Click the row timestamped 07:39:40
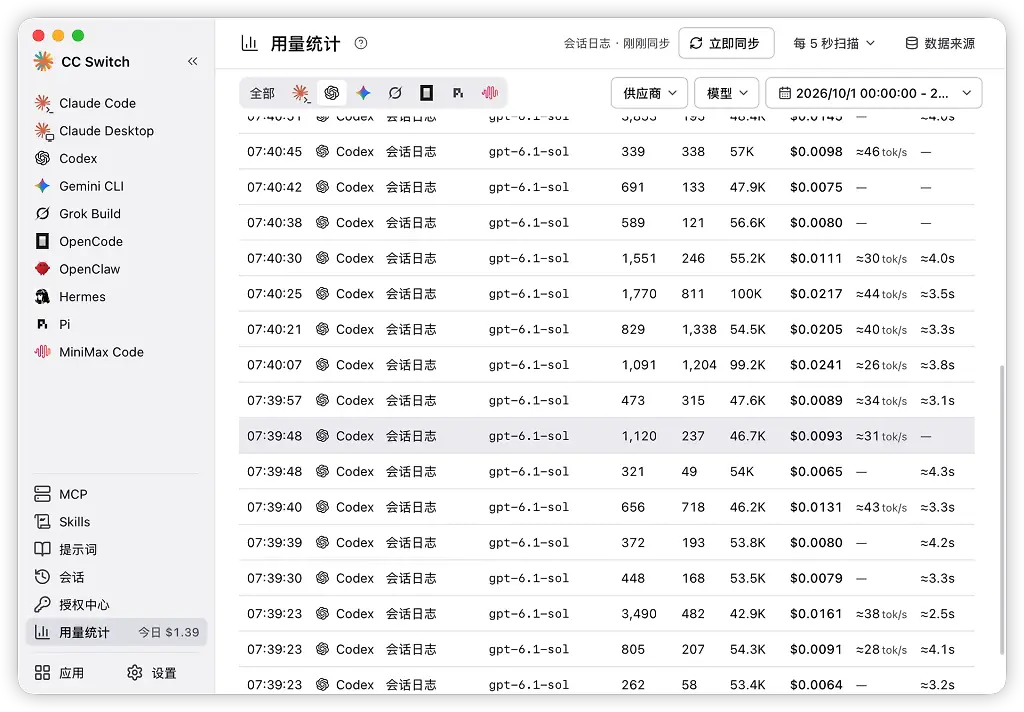This screenshot has width=1024, height=712. [607, 507]
